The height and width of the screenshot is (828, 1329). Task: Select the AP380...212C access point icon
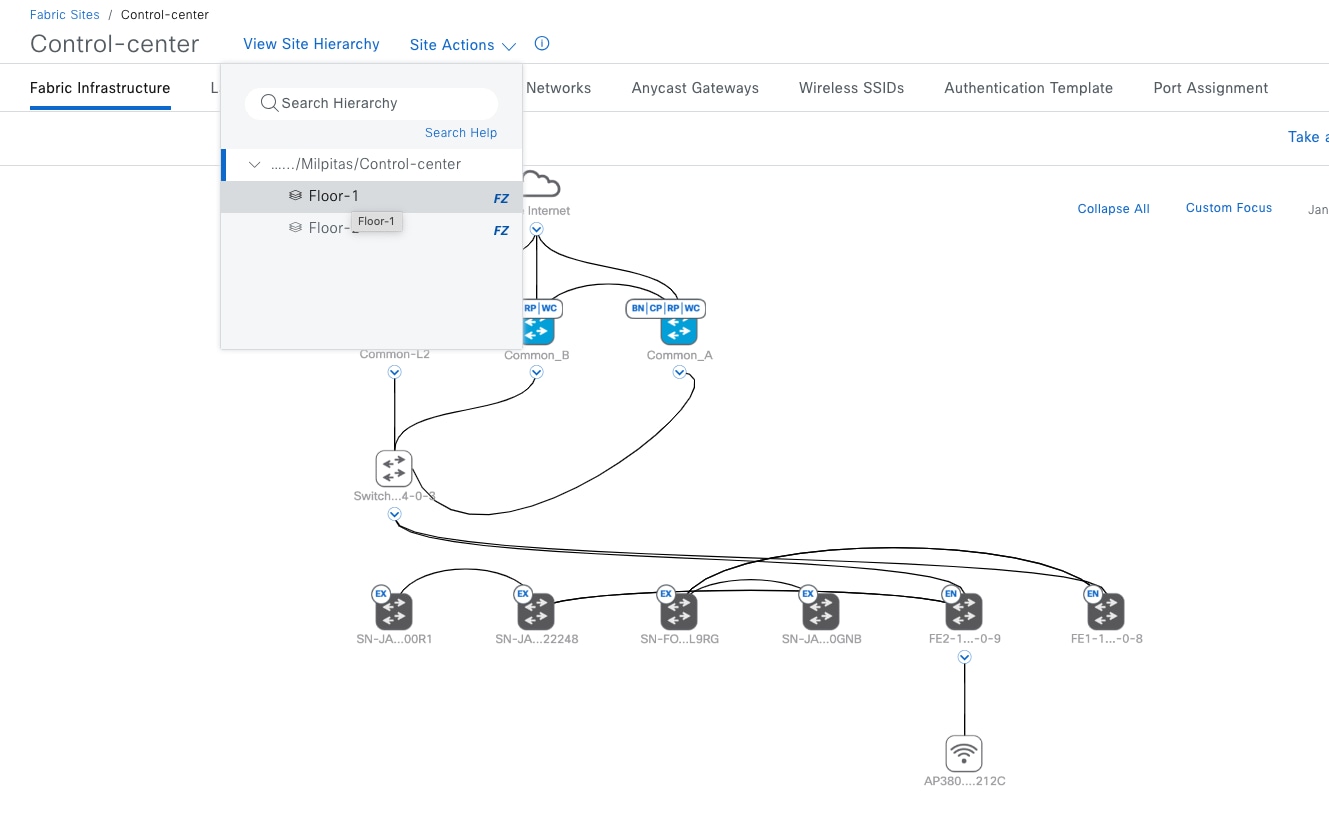[x=963, y=752]
